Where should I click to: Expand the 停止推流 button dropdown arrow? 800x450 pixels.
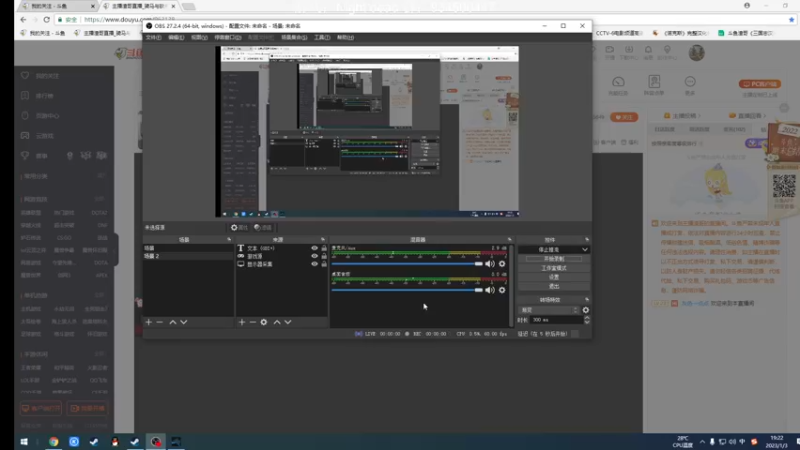click(x=585, y=249)
